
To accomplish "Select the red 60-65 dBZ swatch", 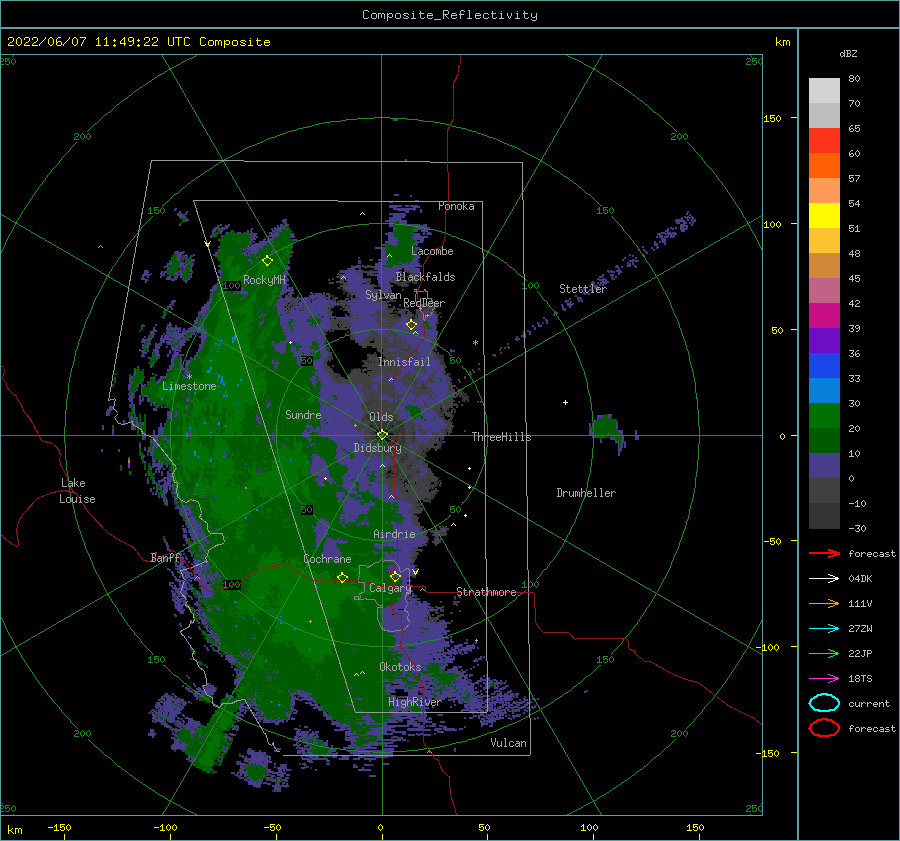I will click(x=824, y=141).
